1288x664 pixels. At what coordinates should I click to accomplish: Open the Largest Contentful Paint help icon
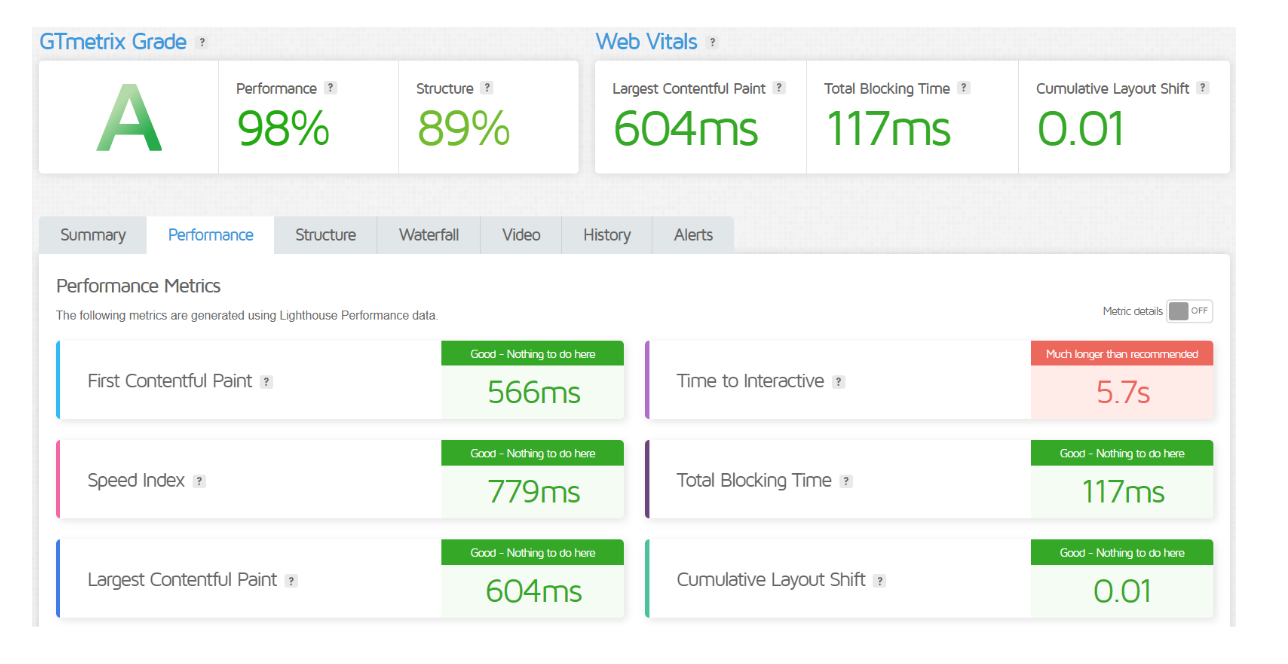coord(780,88)
